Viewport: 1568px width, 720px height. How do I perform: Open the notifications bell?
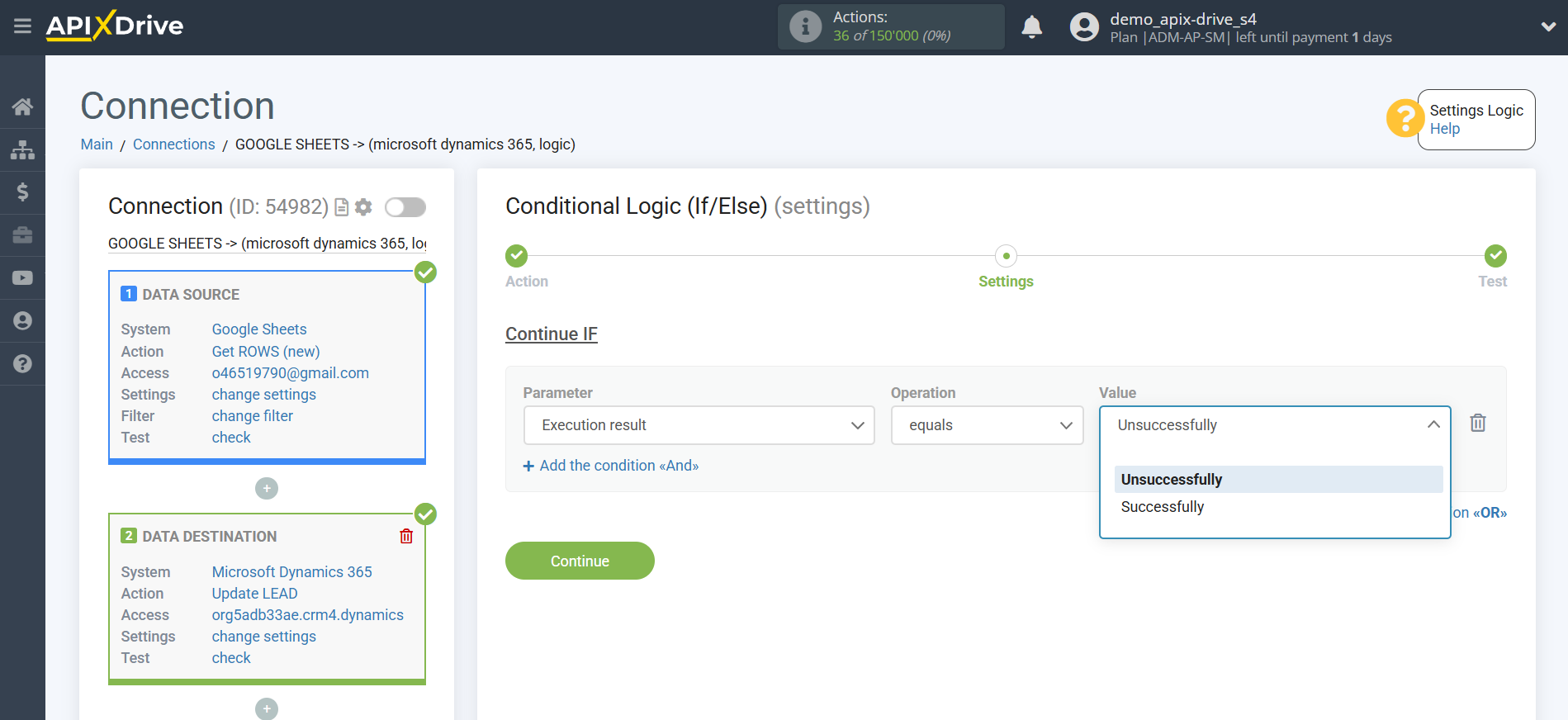pyautogui.click(x=1031, y=26)
